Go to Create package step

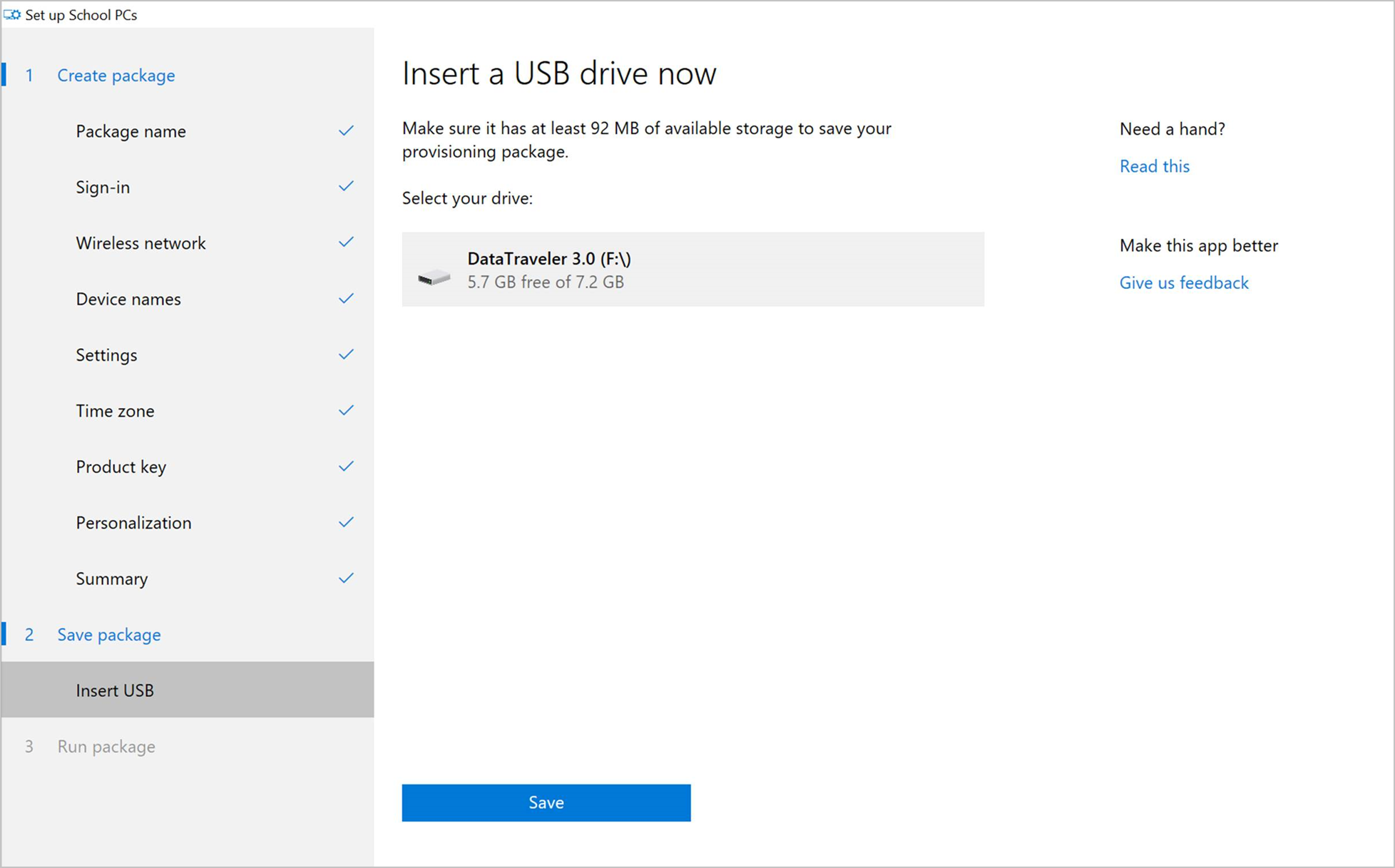116,76
